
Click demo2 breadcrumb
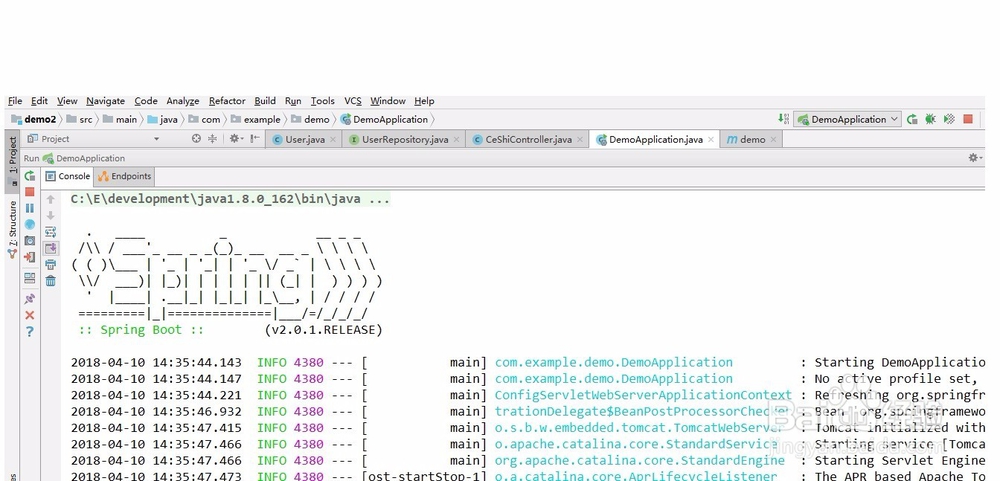[34, 119]
